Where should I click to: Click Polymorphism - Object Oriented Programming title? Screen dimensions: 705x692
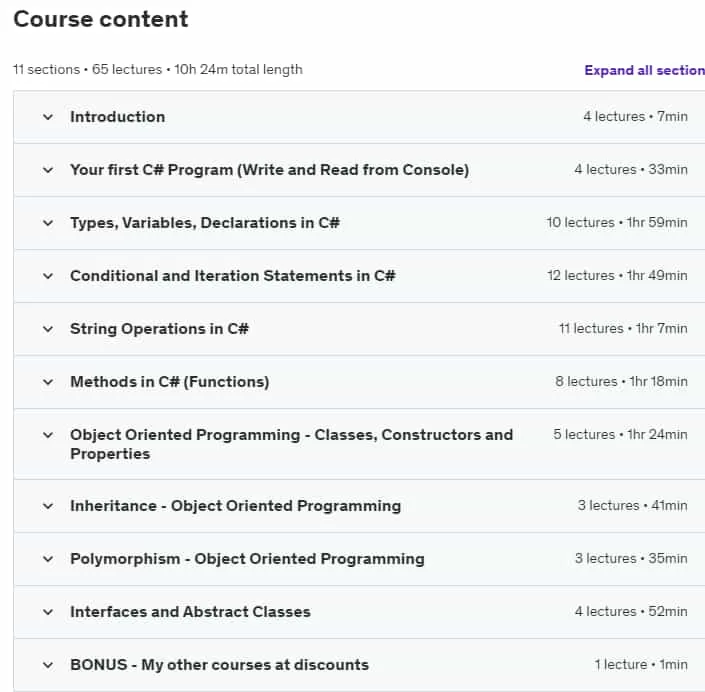247,559
